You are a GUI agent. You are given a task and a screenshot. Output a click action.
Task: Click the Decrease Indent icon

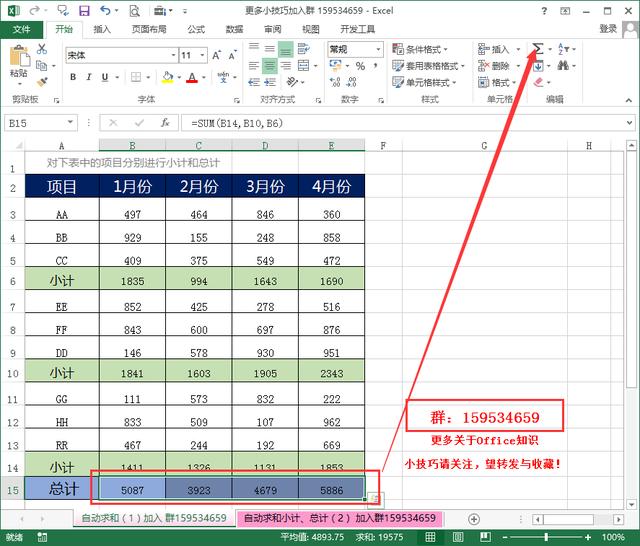click(x=254, y=82)
